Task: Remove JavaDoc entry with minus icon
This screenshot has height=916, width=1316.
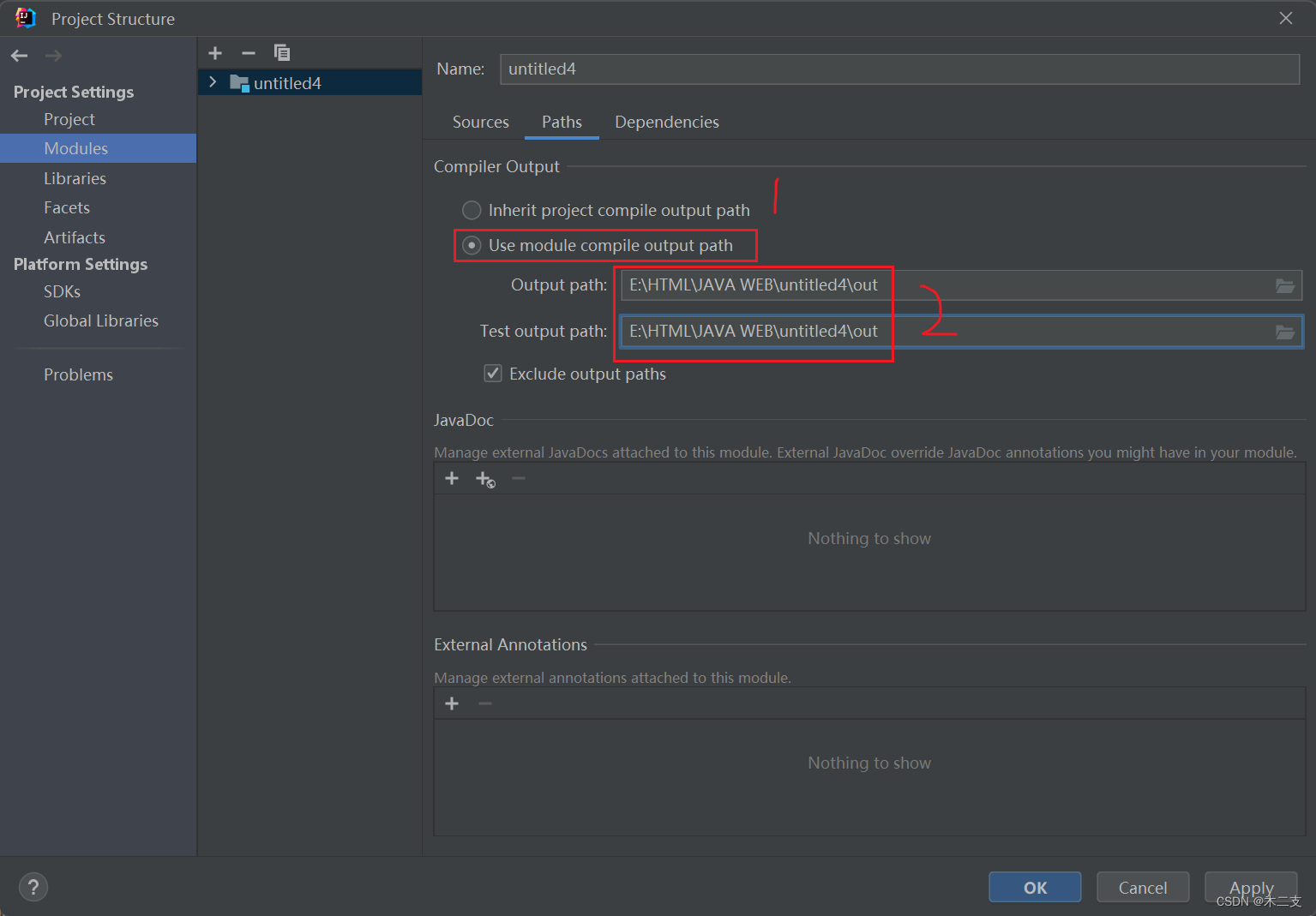Action: [x=519, y=478]
